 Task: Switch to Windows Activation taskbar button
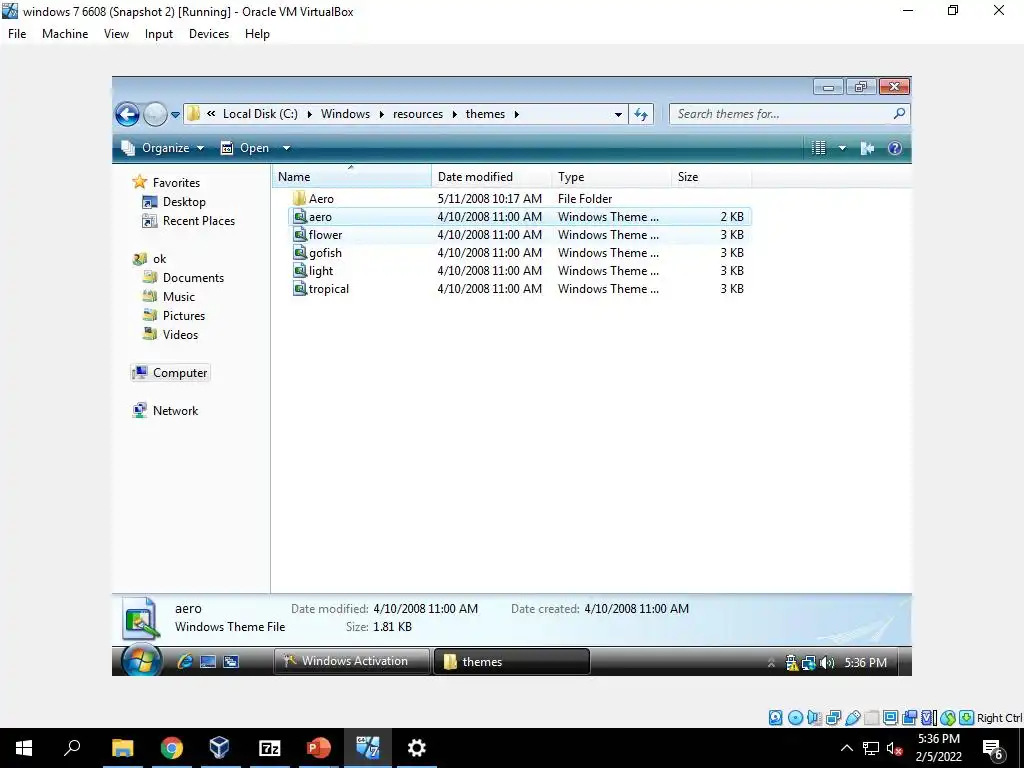pyautogui.click(x=352, y=661)
